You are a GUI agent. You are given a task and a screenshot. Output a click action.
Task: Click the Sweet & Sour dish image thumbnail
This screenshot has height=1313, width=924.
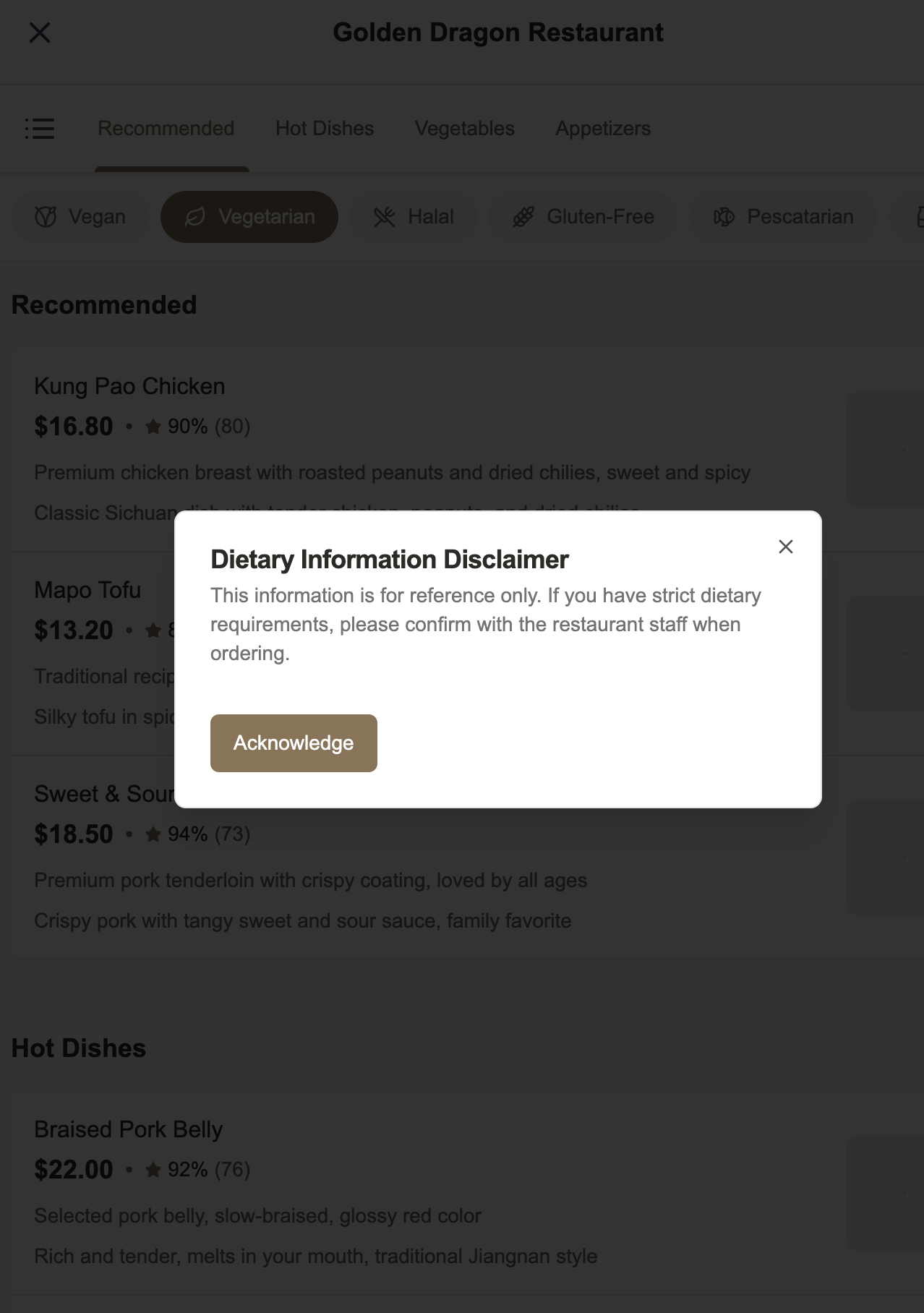click(886, 857)
